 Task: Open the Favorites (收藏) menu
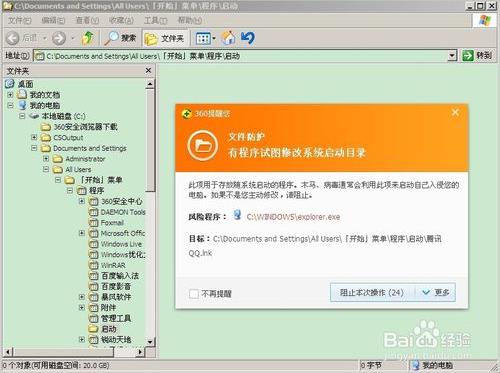tap(121, 20)
